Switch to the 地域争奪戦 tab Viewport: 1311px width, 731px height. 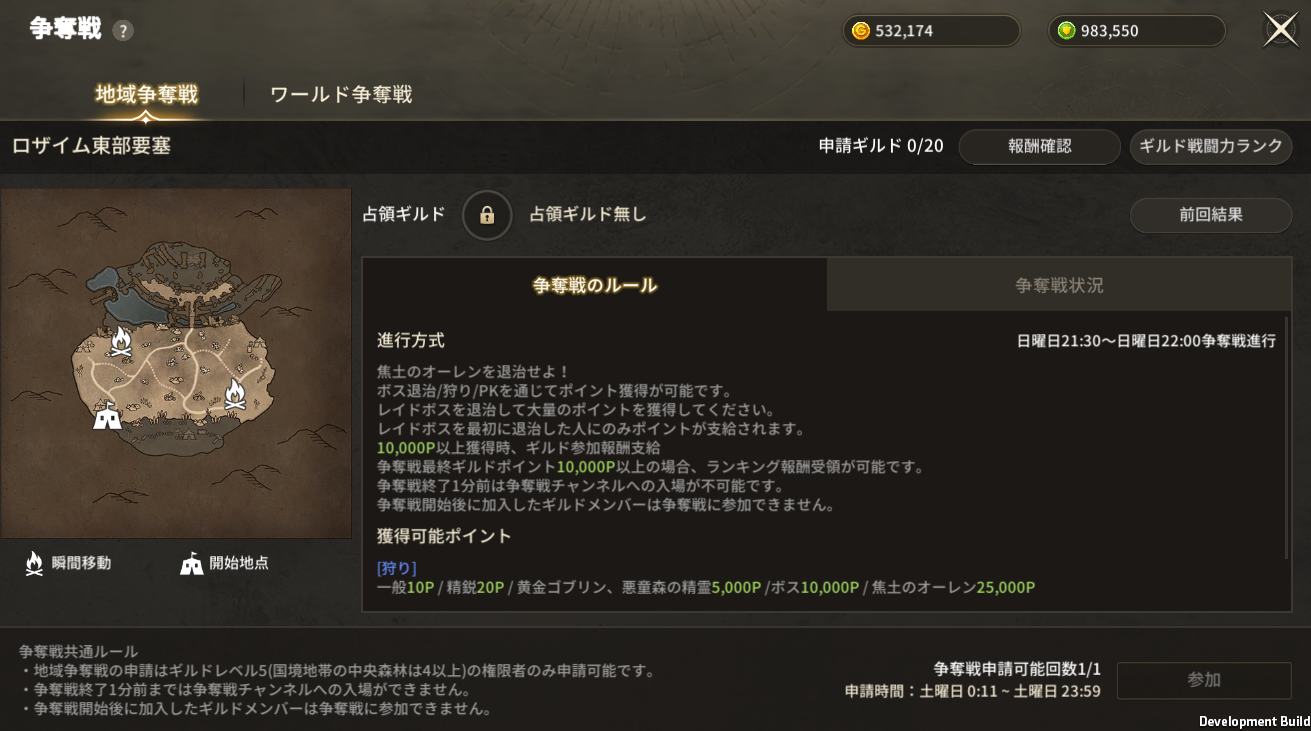point(147,95)
